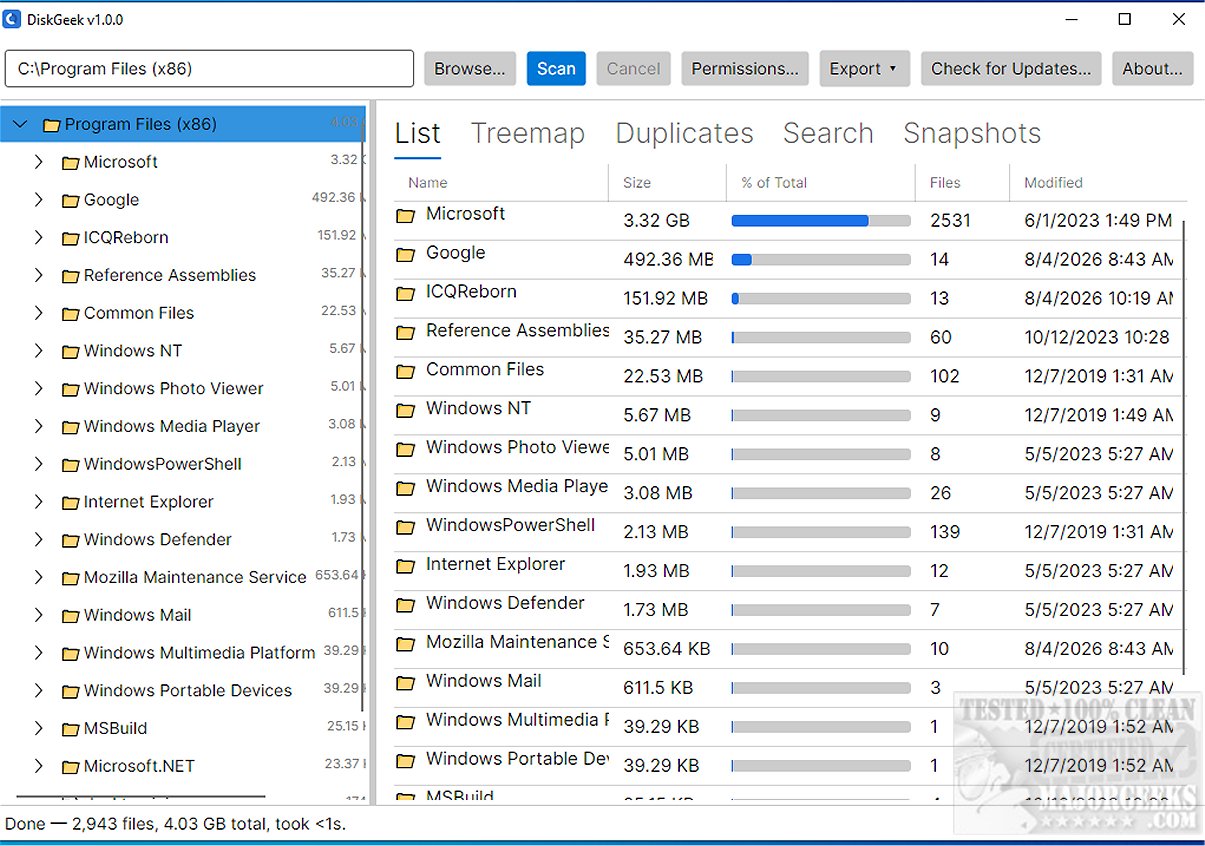This screenshot has width=1205, height=846.
Task: Open the Duplicates tab
Action: (684, 134)
